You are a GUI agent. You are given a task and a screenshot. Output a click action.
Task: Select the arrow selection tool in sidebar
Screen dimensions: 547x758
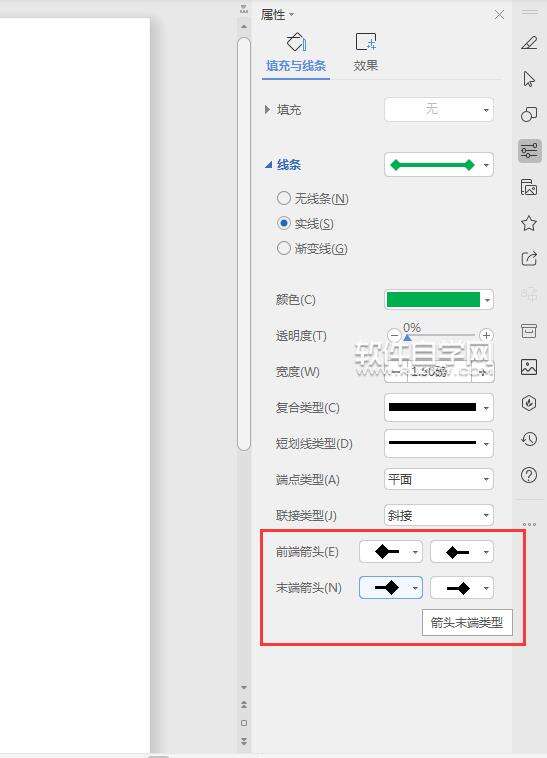coord(529,79)
